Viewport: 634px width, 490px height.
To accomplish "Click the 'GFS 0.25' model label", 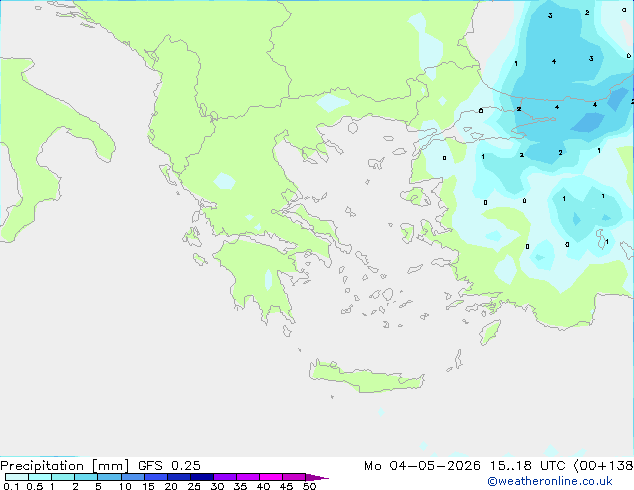I will [169, 466].
